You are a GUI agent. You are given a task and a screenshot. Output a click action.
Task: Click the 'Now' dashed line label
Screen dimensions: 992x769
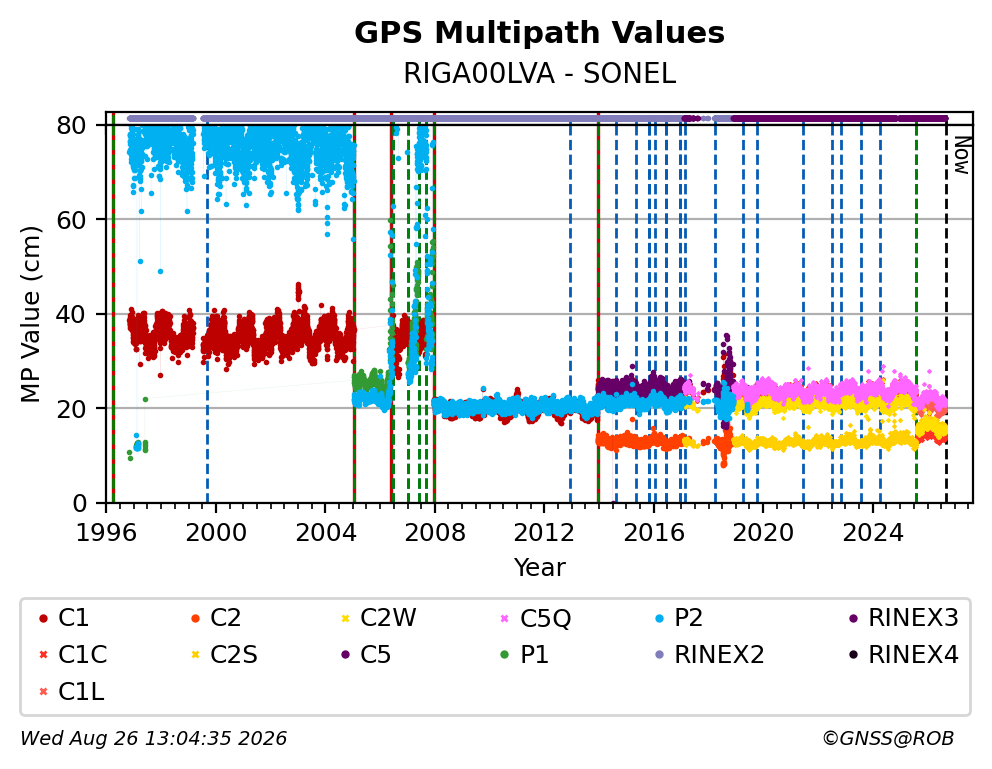[962, 156]
